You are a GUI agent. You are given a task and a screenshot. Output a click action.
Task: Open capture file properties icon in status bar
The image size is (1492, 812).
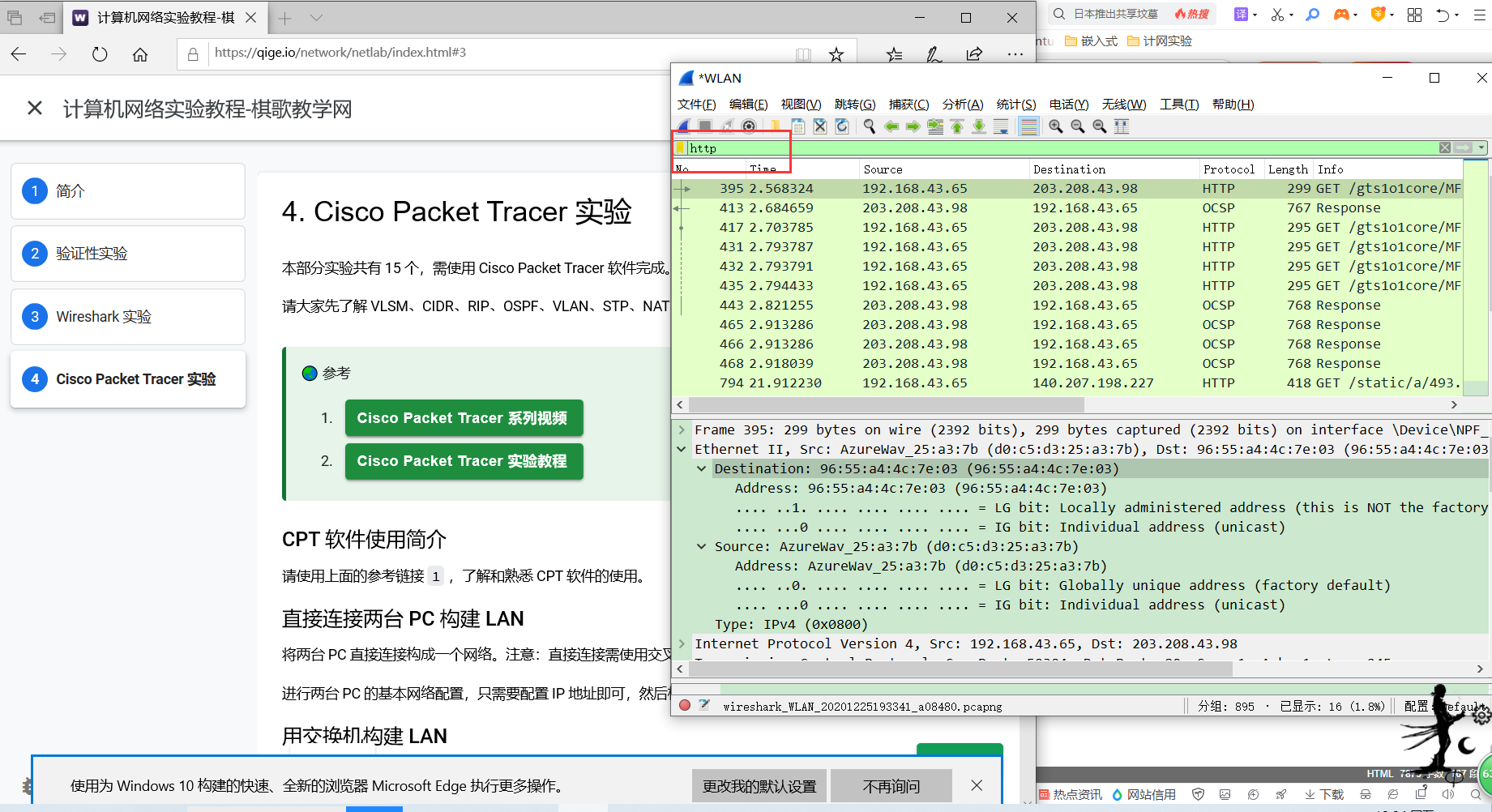point(704,705)
